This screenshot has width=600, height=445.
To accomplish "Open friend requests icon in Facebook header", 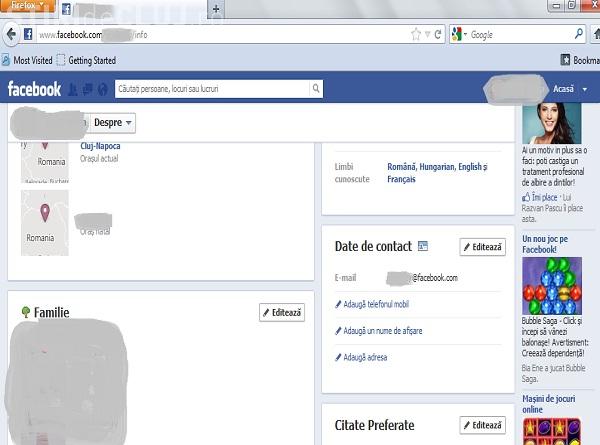I will (x=73, y=89).
